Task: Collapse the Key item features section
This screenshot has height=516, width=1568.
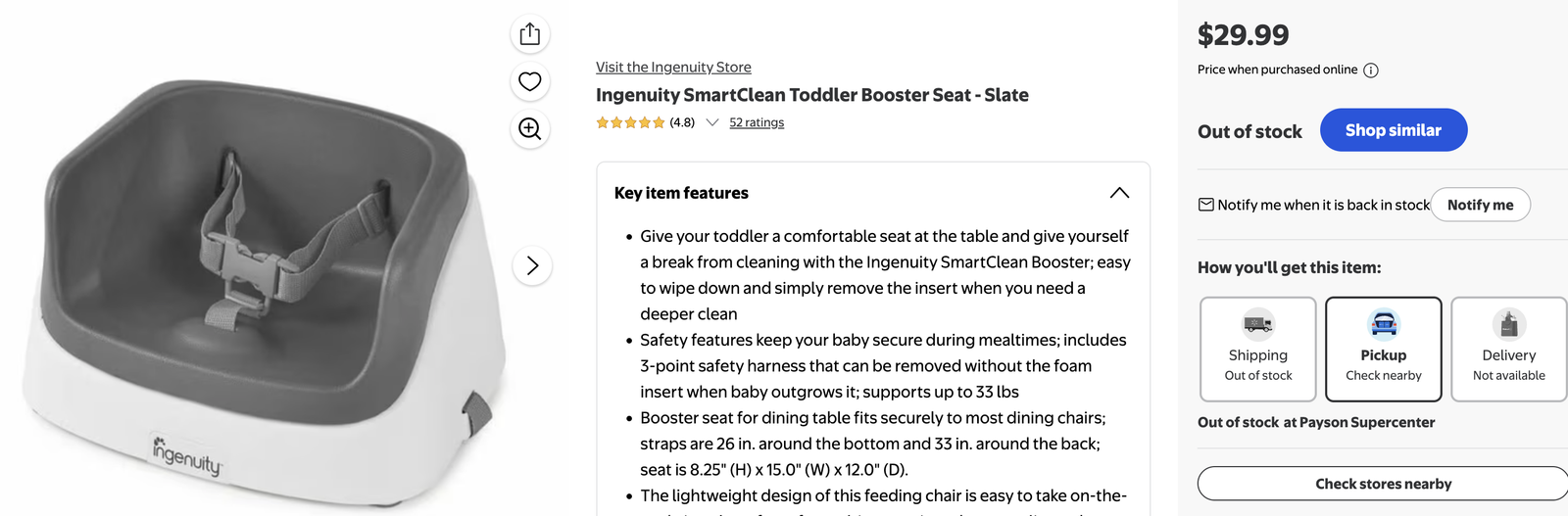Action: 1119,193
